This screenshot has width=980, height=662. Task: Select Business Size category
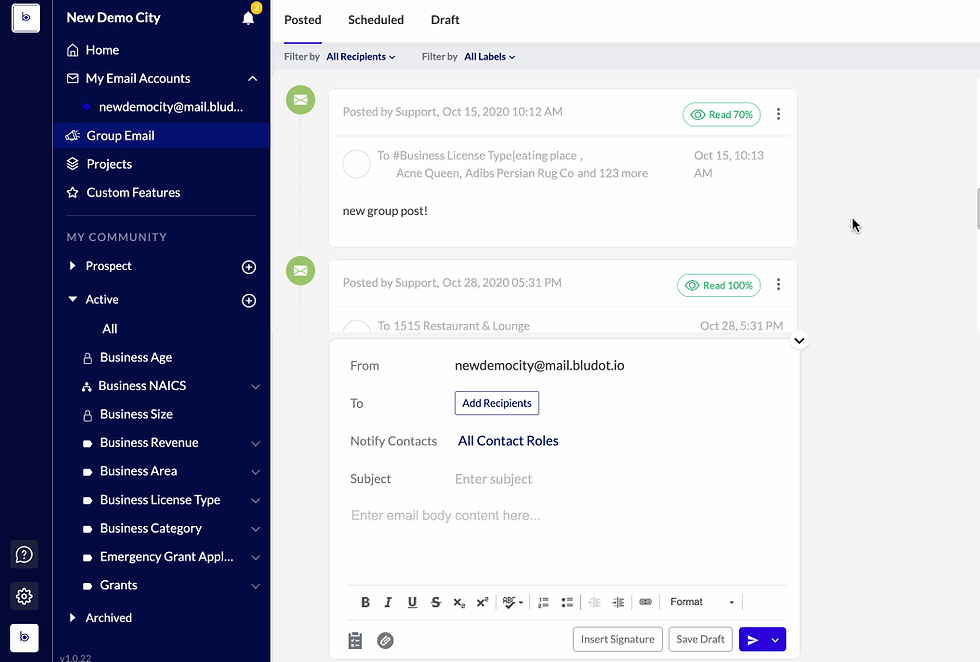pos(136,414)
